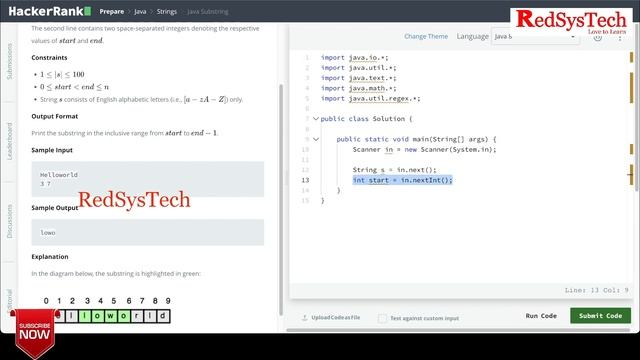Go to the Strings breadcrumb
The width and height of the screenshot is (640, 360).
coord(167,11)
